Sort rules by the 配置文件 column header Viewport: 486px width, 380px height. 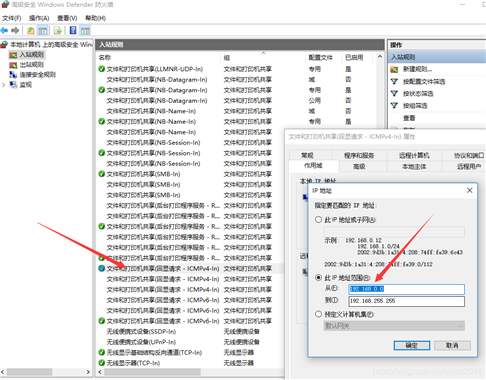[x=324, y=58]
